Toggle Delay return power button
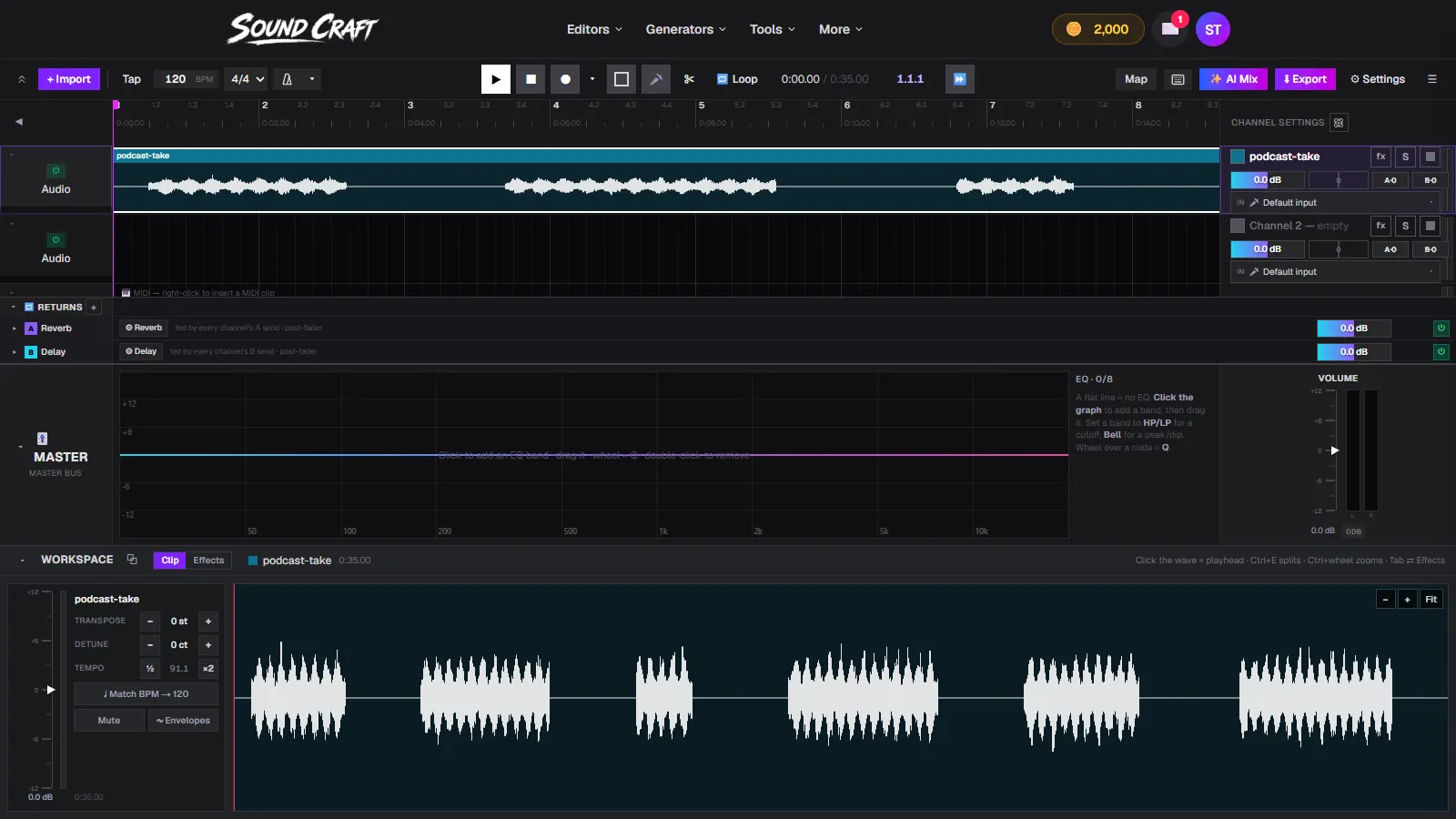The height and width of the screenshot is (819, 1456). point(1441,352)
